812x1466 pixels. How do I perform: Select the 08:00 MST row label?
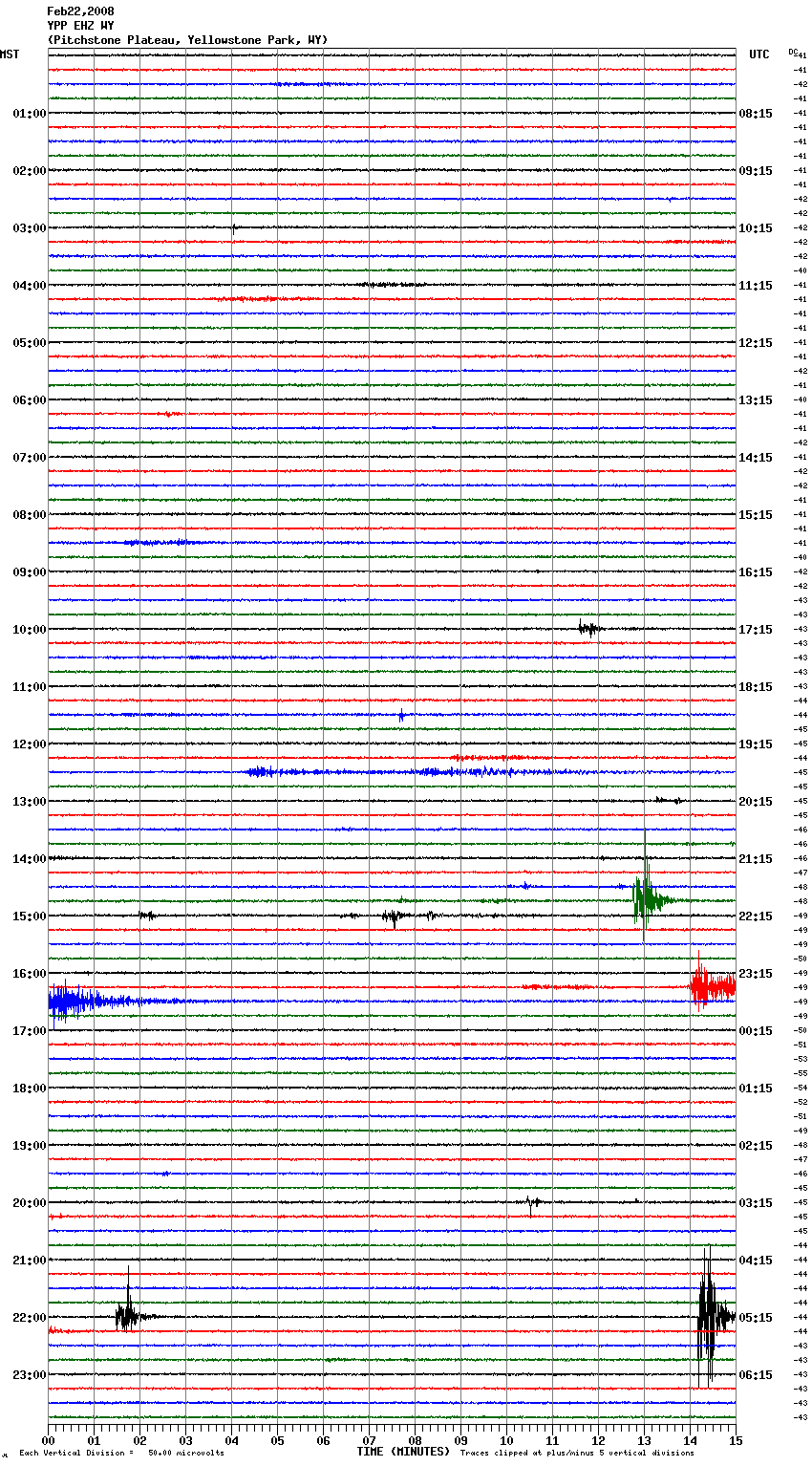29,515
